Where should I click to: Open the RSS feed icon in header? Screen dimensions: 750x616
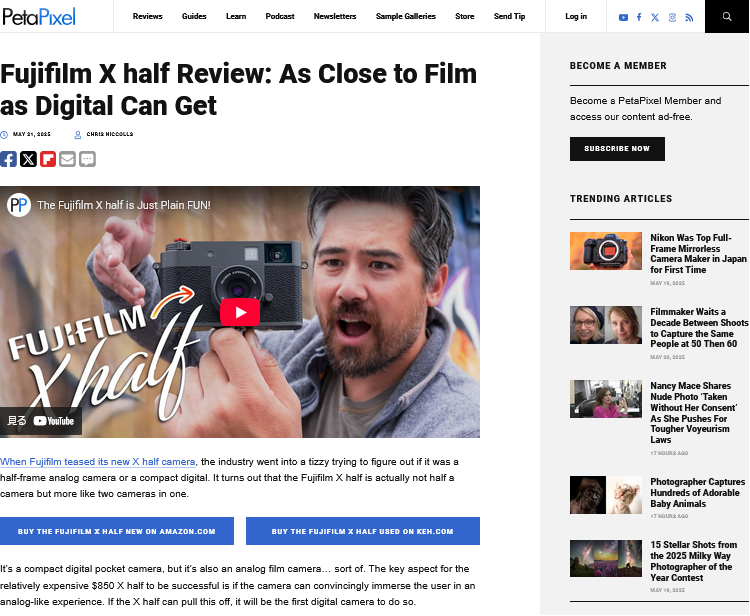(x=689, y=17)
